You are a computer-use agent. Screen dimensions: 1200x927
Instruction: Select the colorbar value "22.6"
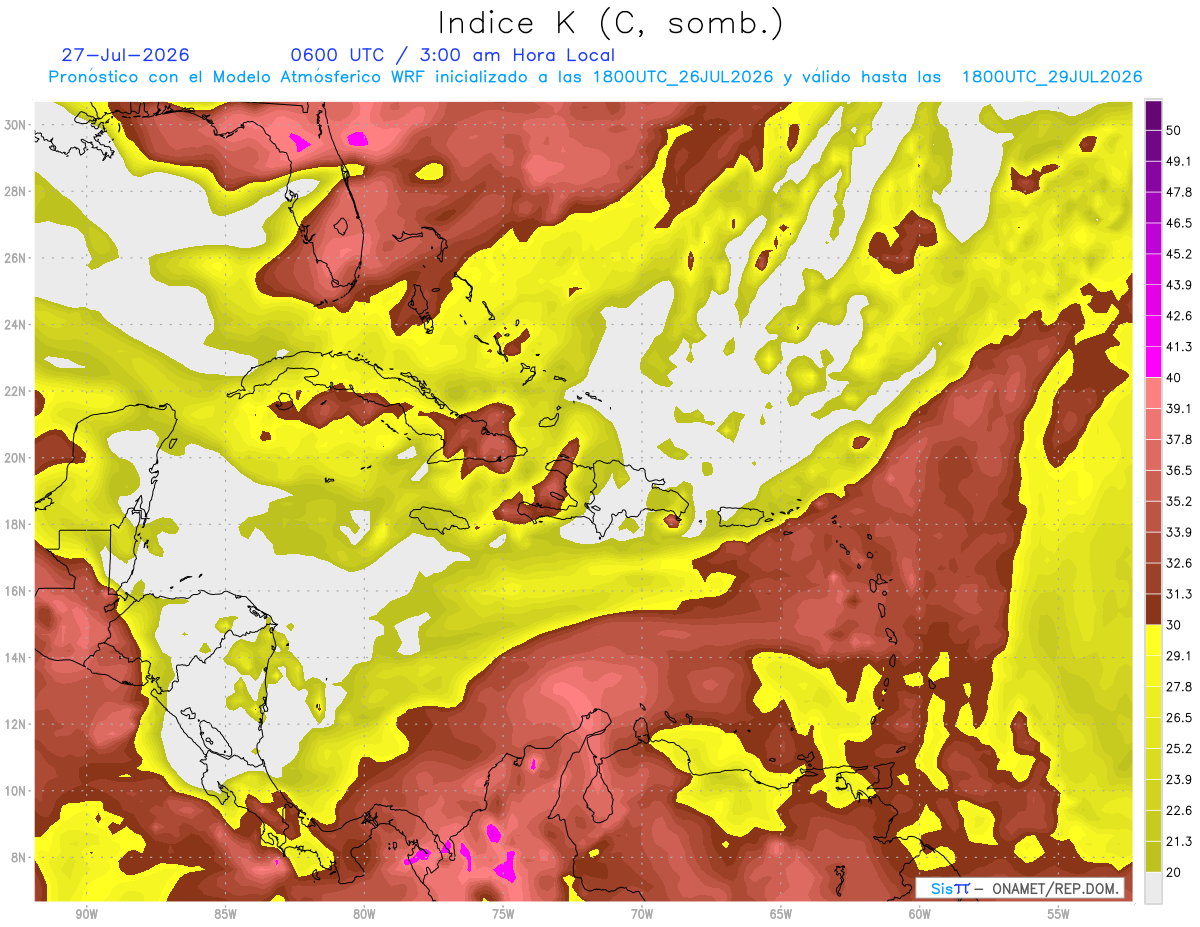[x=1179, y=810]
